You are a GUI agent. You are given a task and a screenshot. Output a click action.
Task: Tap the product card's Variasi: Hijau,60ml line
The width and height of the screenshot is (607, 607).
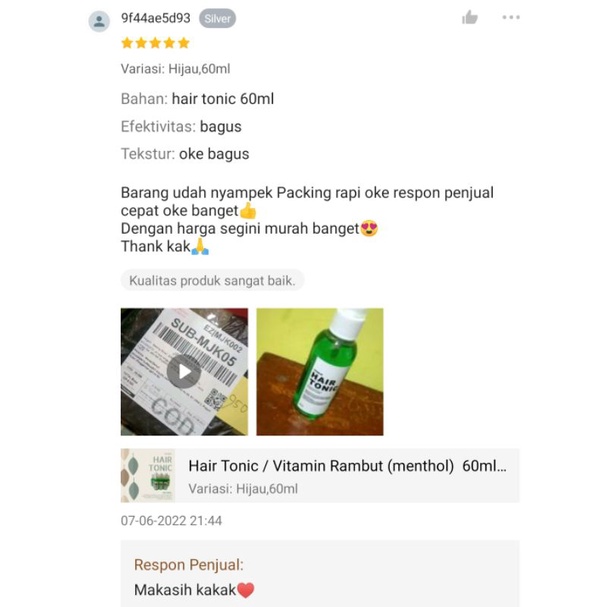tap(243, 489)
